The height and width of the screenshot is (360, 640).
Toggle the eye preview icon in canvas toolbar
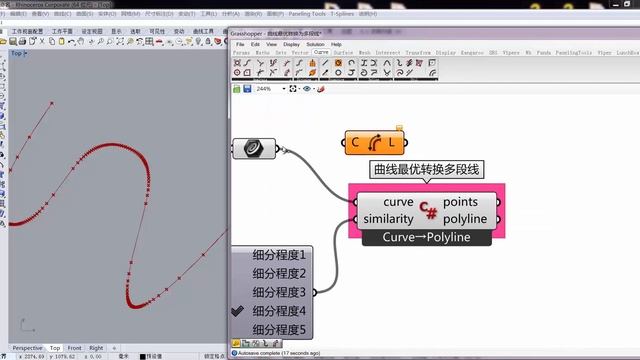pyautogui.click(x=307, y=89)
